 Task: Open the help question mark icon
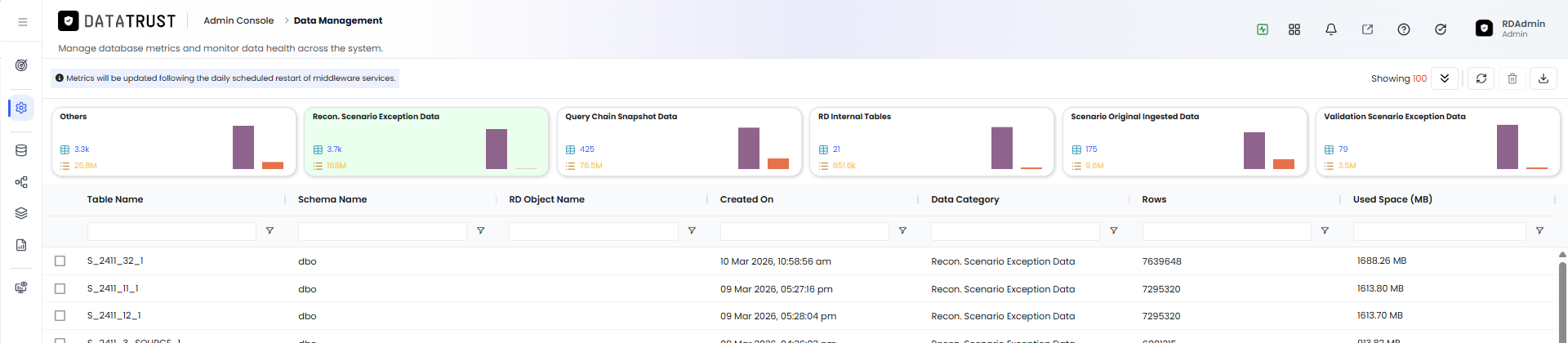1404,29
